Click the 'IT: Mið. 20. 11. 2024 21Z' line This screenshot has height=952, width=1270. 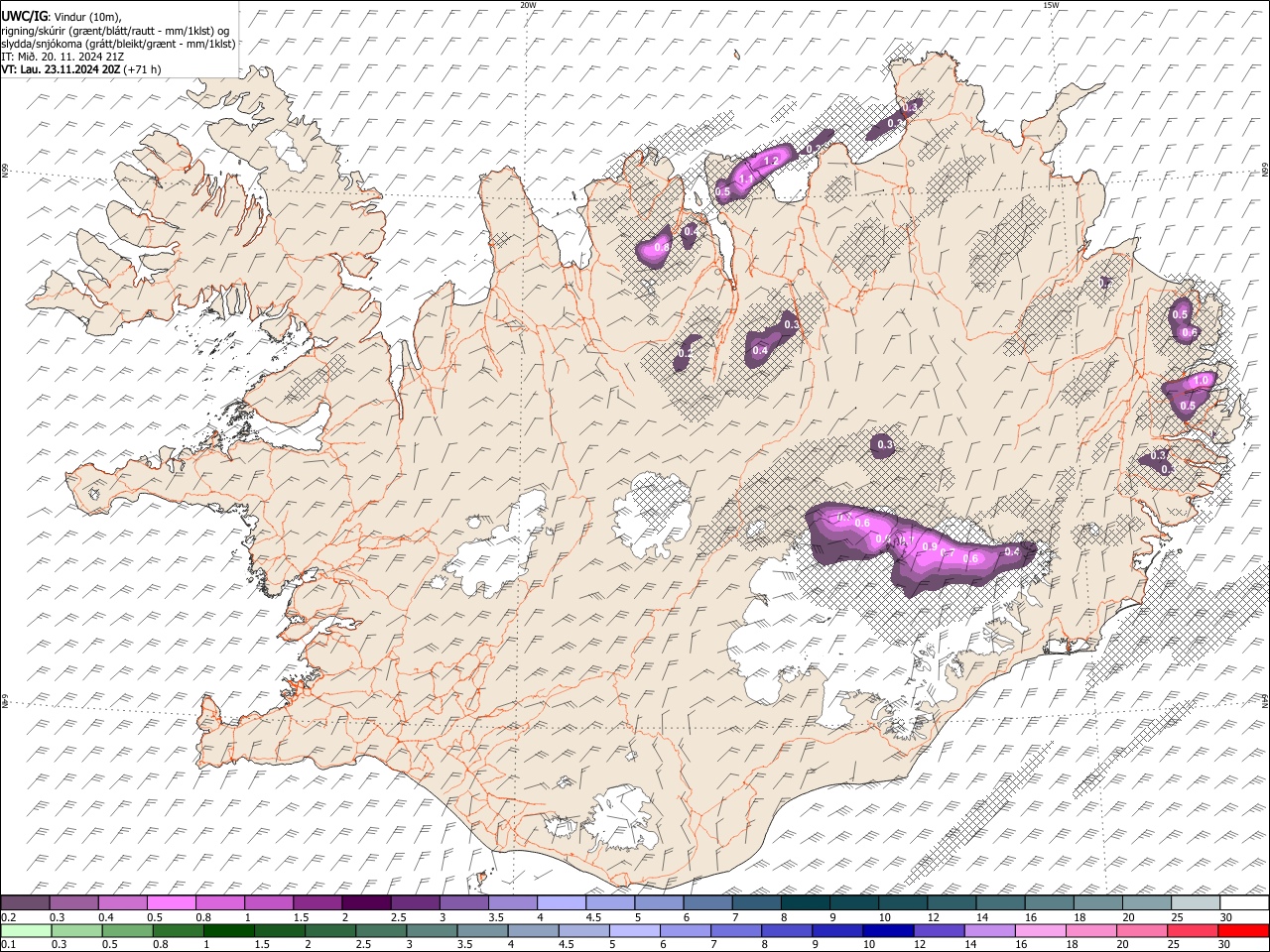click(63, 57)
